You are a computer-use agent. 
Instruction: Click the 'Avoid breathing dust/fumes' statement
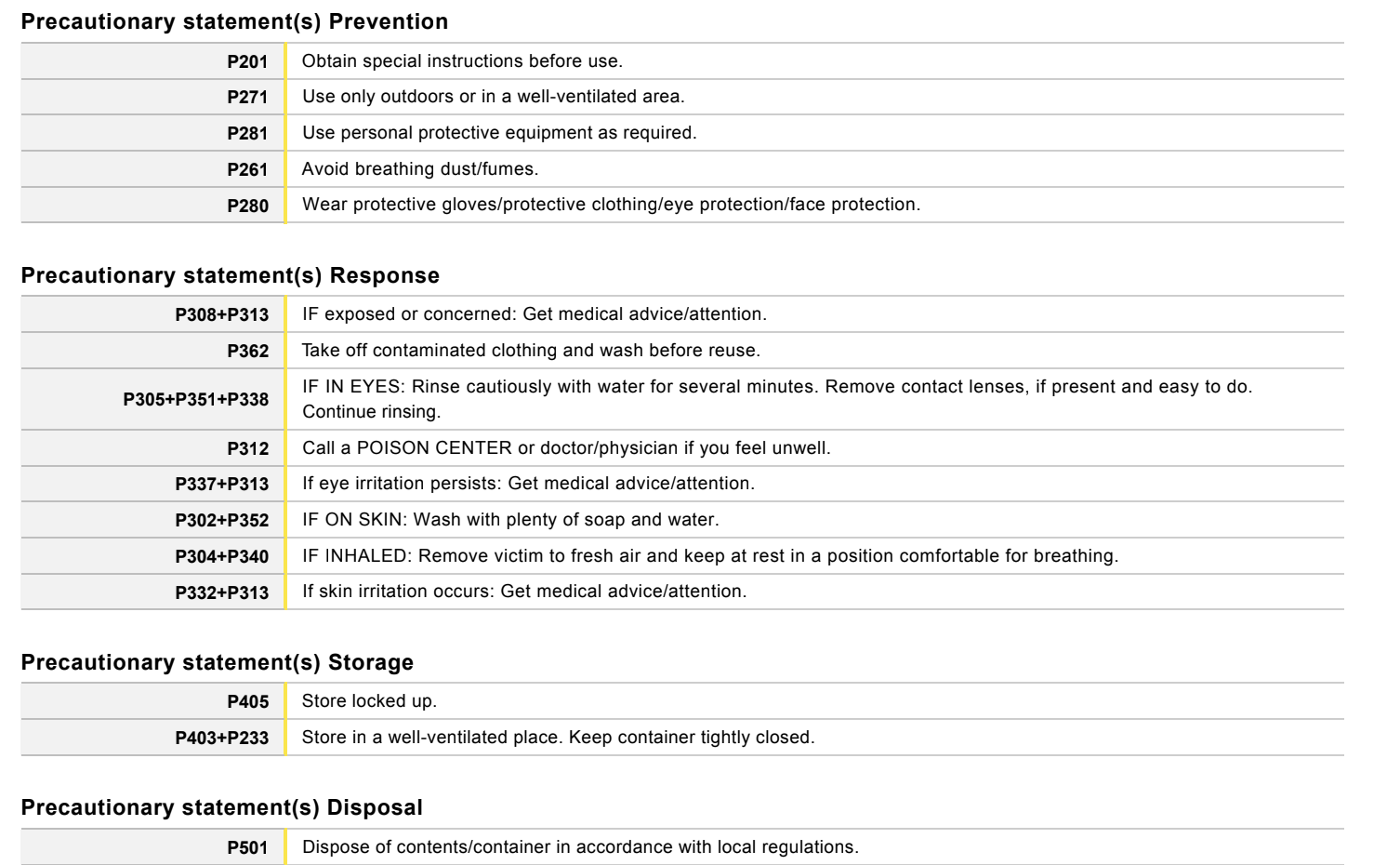(420, 169)
